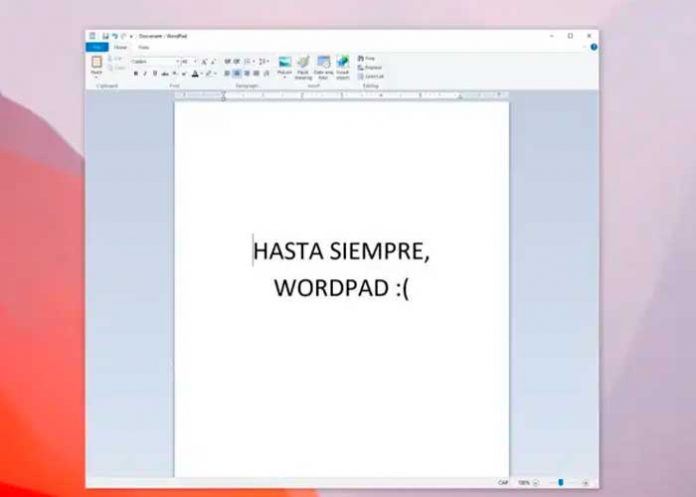Click the zoom slider handle
The height and width of the screenshot is (497, 696).
tap(560, 482)
